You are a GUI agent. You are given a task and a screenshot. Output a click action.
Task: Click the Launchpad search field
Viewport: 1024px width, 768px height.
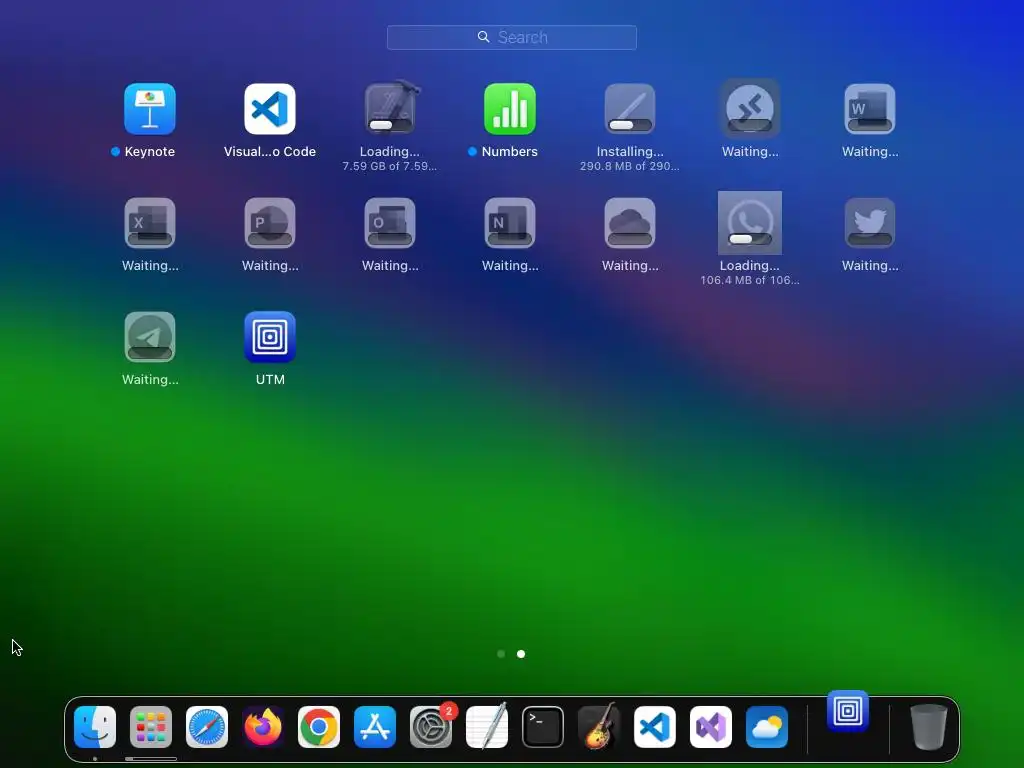pos(512,37)
